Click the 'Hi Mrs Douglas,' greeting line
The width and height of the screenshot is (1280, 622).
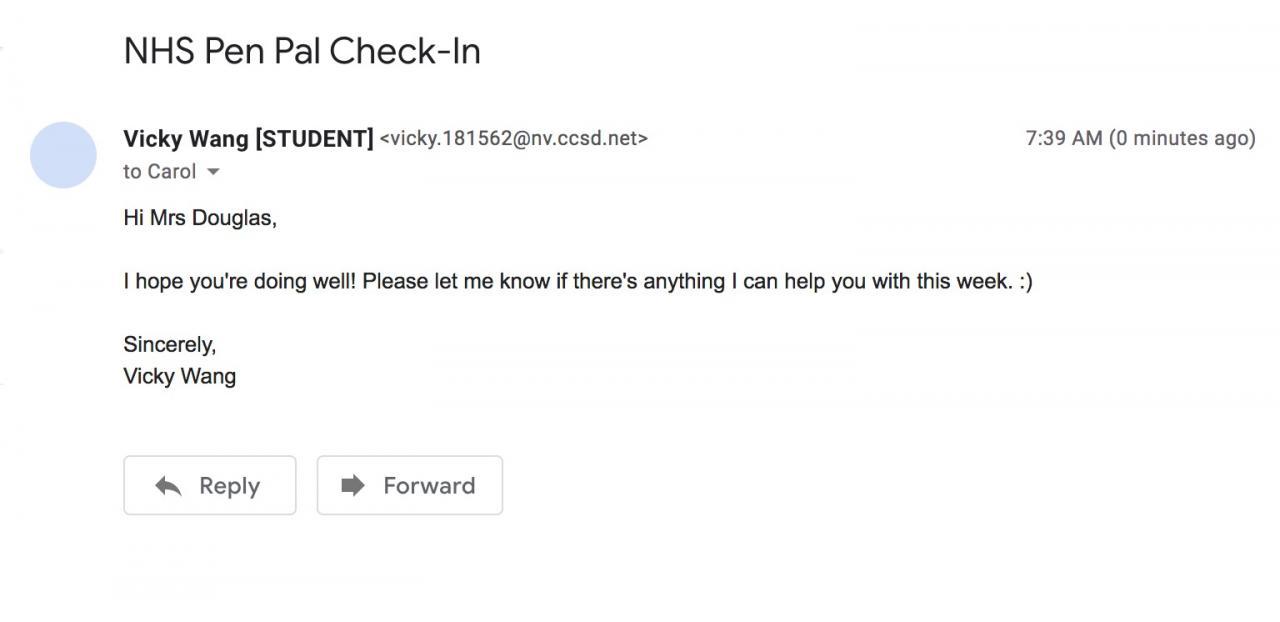(200, 218)
